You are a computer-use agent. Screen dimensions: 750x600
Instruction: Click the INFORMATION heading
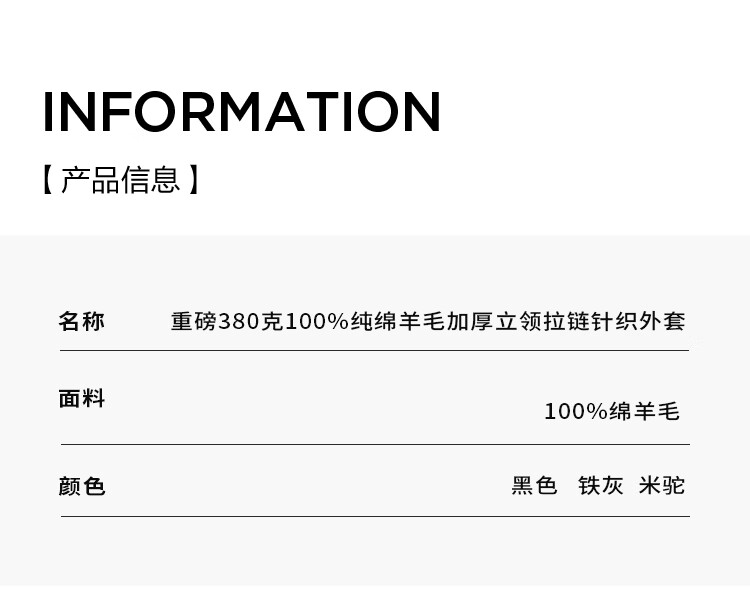coord(242,111)
